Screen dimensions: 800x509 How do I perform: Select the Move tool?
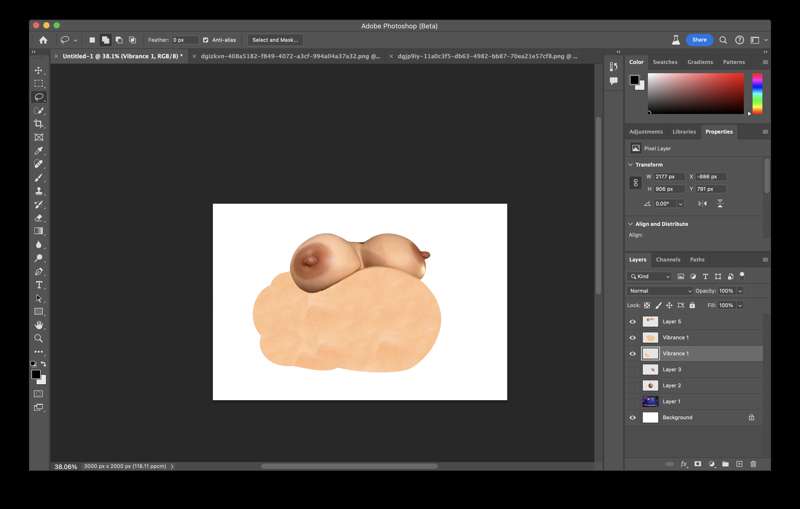pyautogui.click(x=39, y=70)
